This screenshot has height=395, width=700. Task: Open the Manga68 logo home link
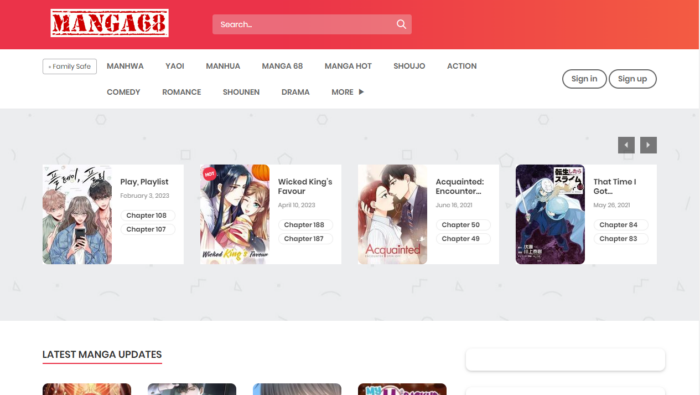coord(109,23)
